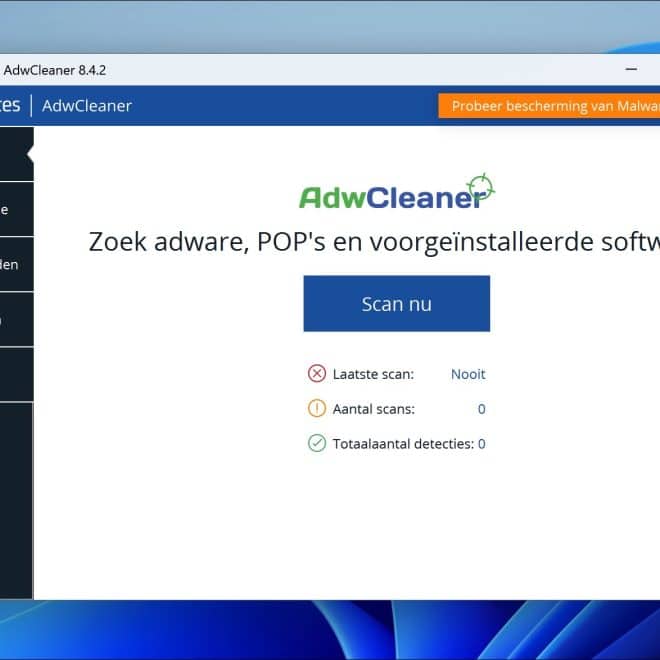660x660 pixels.
Task: Minimize the AdwCleaner 8.4.2 window
Action: tap(631, 69)
